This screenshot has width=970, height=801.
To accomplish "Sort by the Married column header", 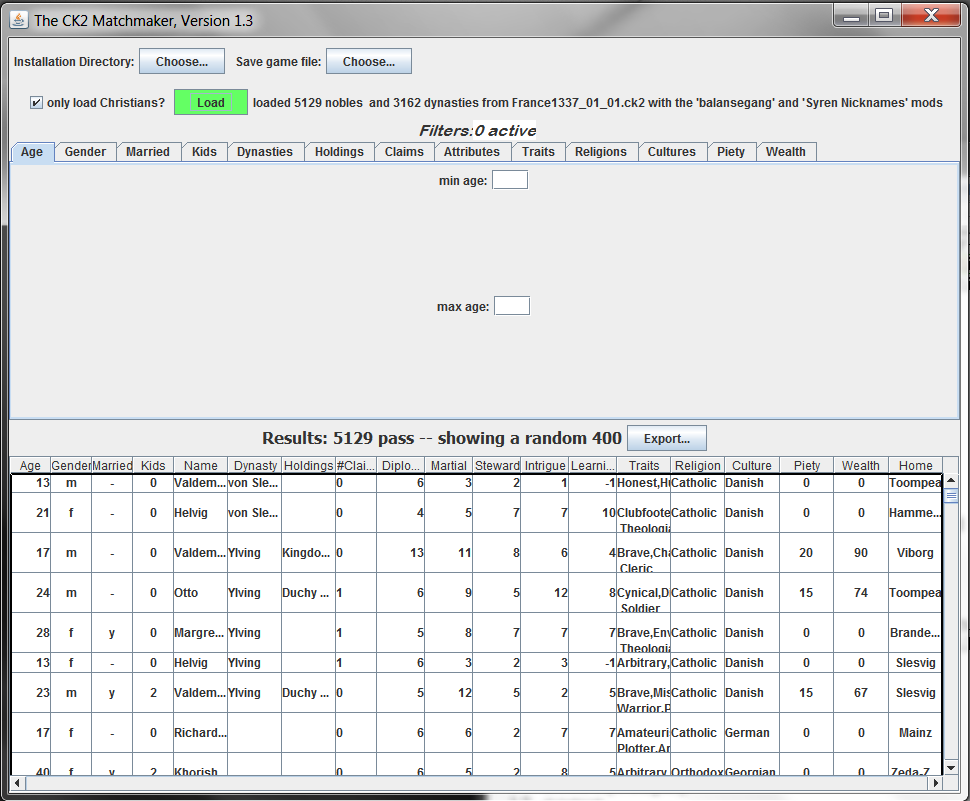I will (x=112, y=465).
